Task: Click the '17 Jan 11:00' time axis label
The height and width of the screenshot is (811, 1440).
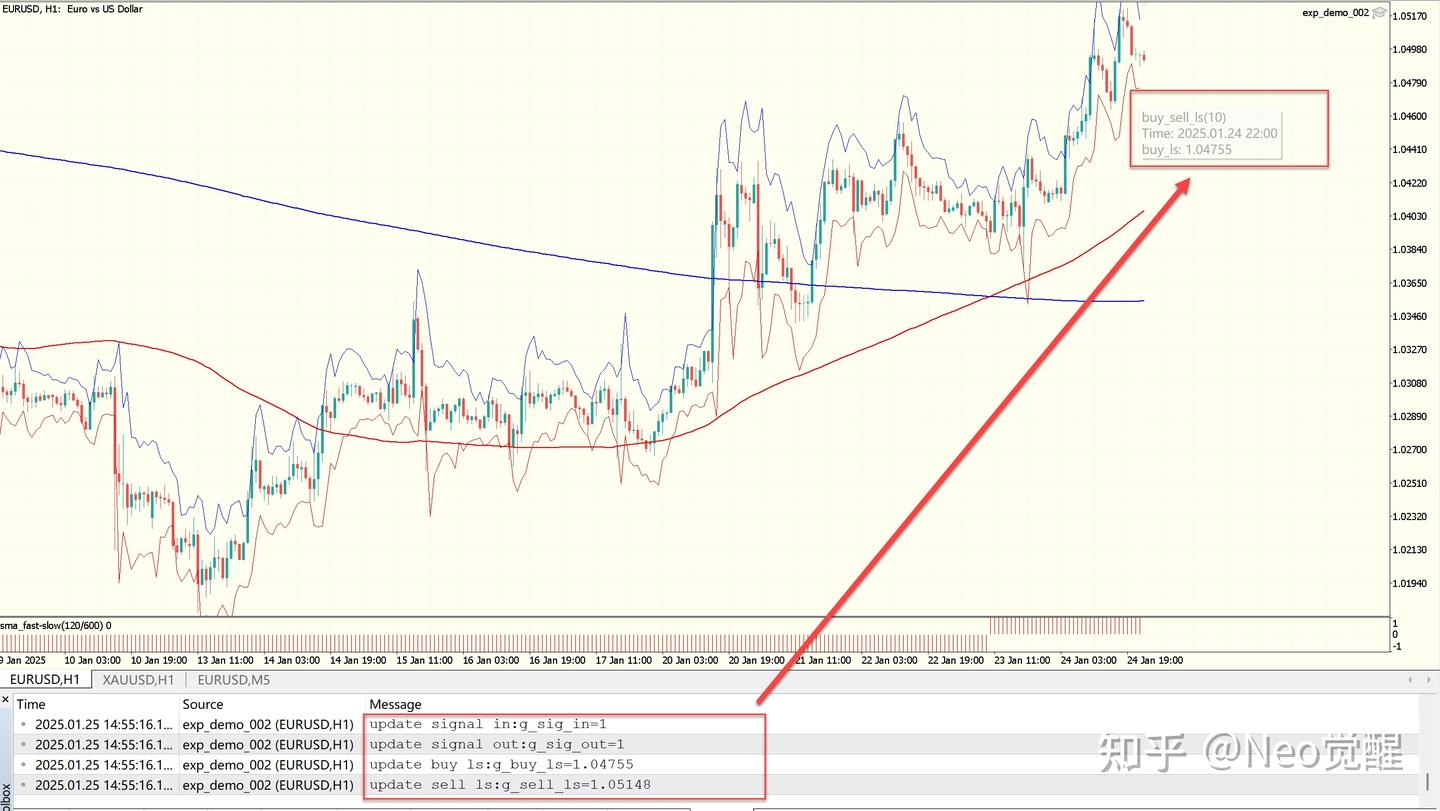Action: point(623,660)
